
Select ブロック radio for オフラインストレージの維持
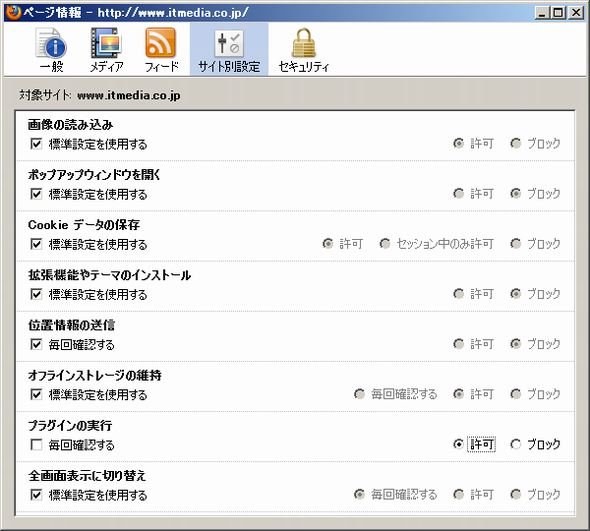click(x=515, y=394)
